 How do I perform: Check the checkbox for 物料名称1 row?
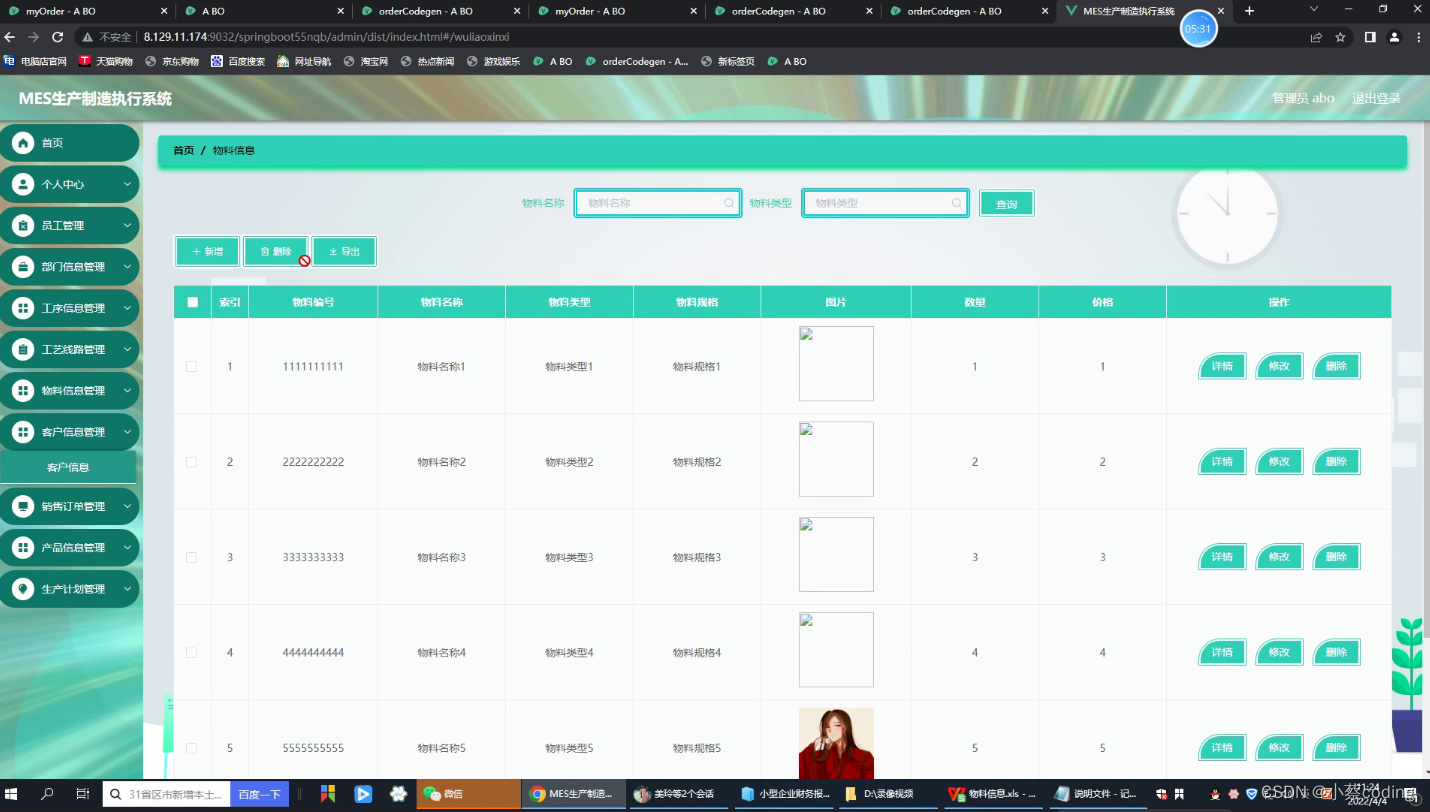192,366
